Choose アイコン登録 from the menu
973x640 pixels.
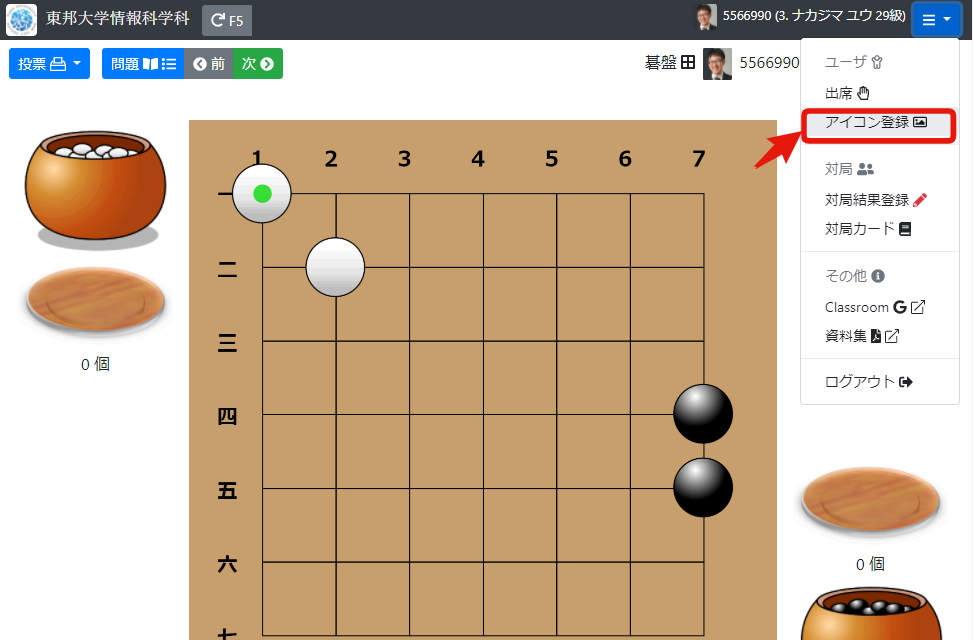tap(877, 122)
